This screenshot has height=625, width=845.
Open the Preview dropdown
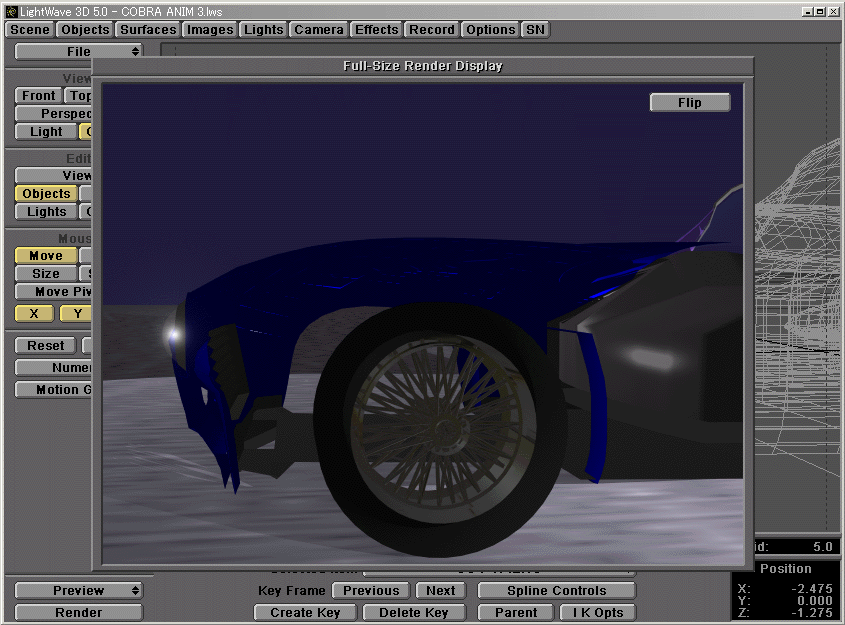(78, 590)
